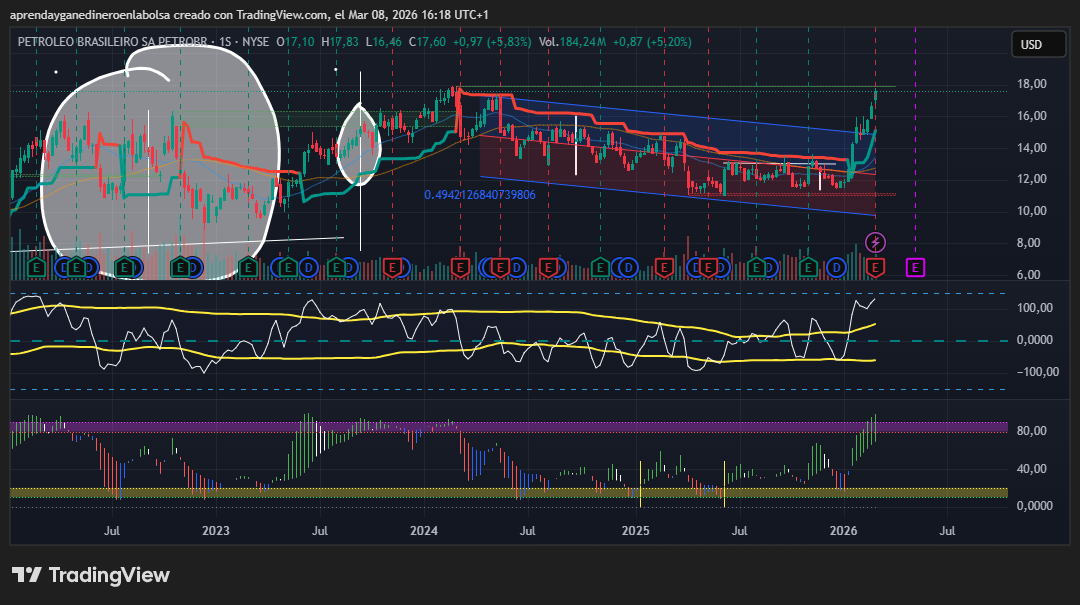Select the magenta upcoming earnings E marker
The image size is (1080, 605).
[915, 267]
